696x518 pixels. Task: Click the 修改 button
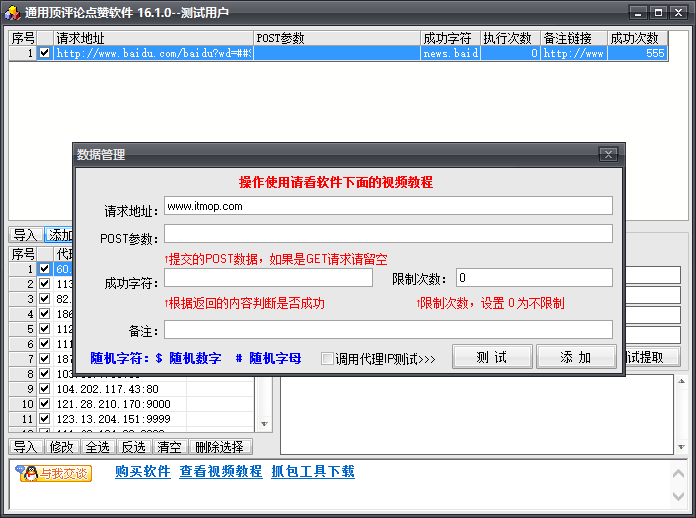pyautogui.click(x=62, y=447)
